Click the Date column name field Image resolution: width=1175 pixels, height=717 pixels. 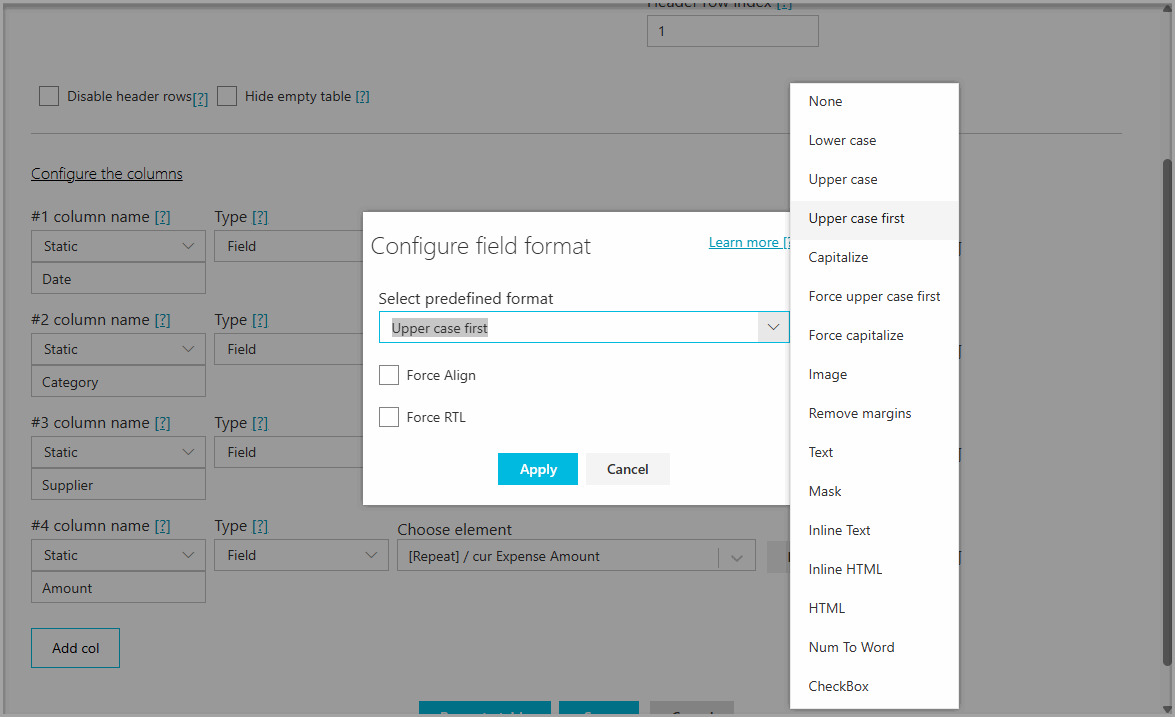tap(118, 279)
